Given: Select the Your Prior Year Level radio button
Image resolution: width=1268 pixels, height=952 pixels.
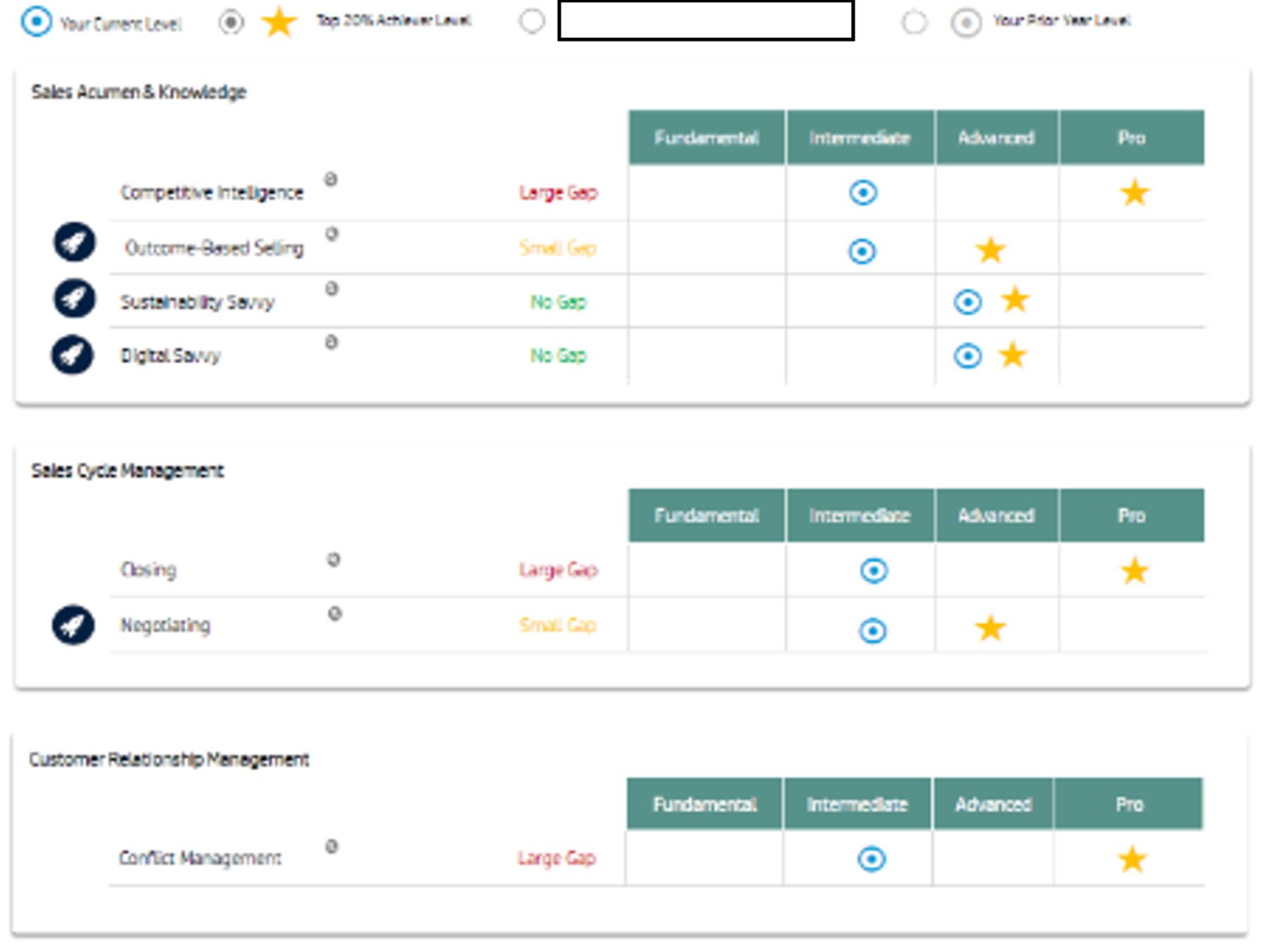Looking at the screenshot, I should click(x=914, y=22).
